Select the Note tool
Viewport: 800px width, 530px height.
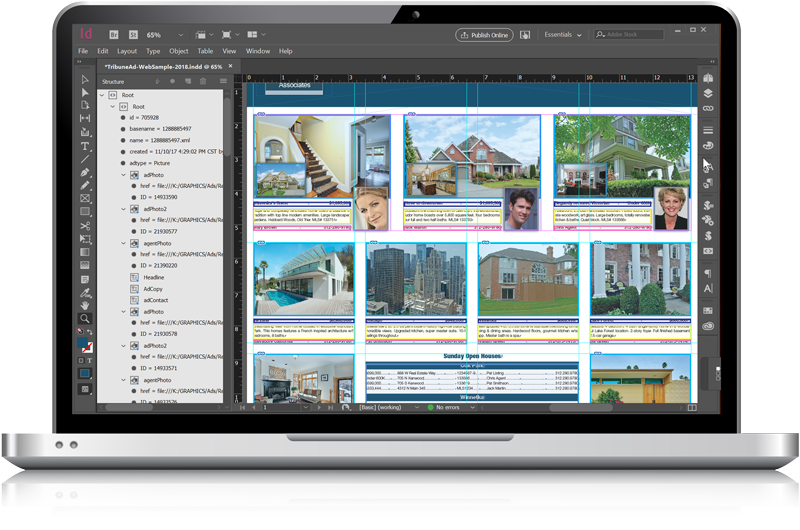pyautogui.click(x=85, y=280)
